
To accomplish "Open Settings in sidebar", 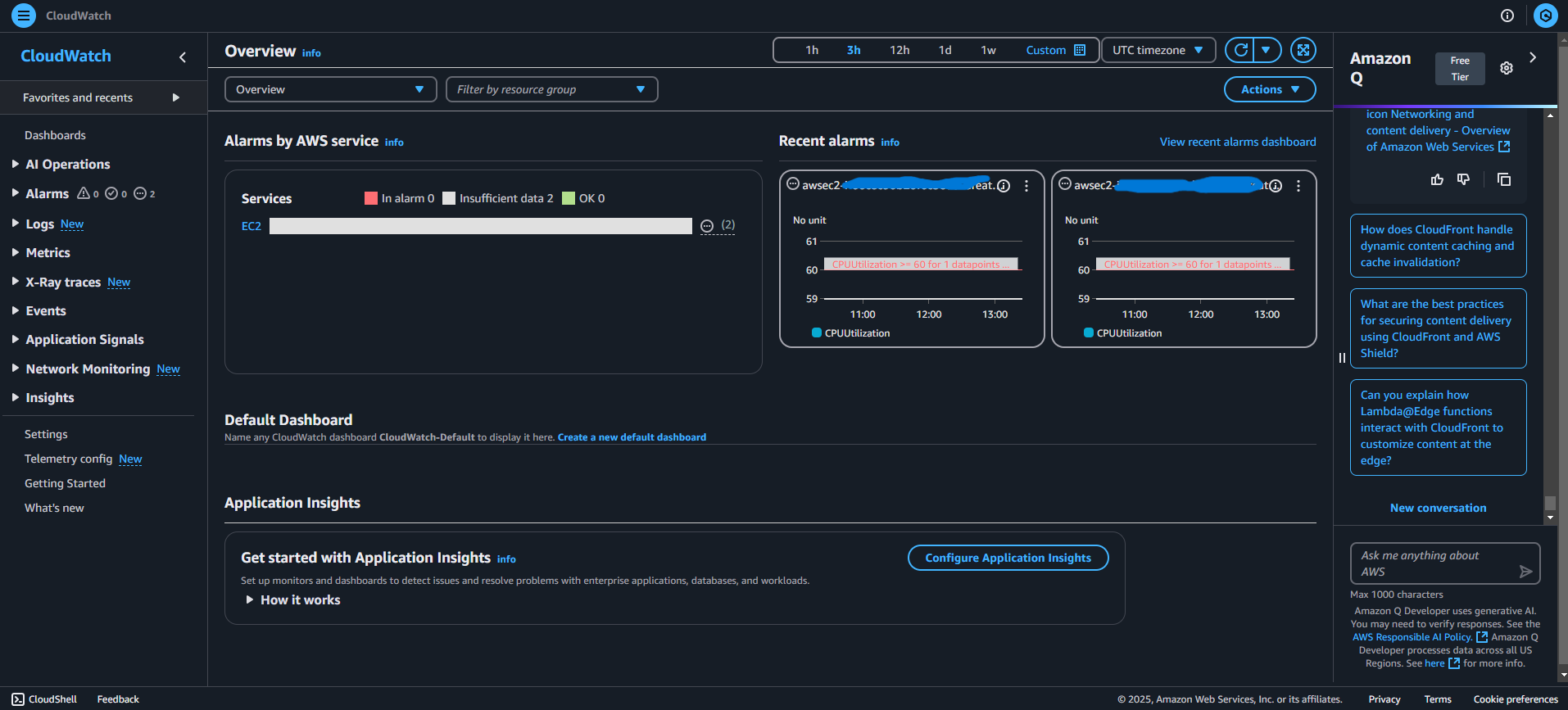I will point(46,434).
